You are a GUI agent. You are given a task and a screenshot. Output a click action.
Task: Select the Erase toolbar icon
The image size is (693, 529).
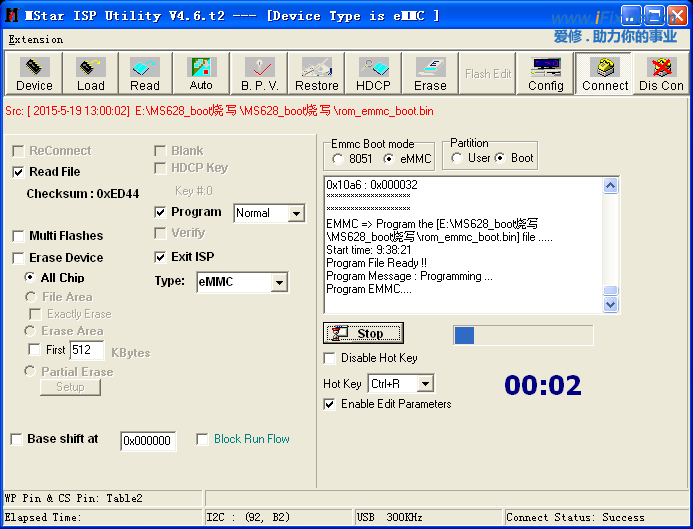coord(430,73)
